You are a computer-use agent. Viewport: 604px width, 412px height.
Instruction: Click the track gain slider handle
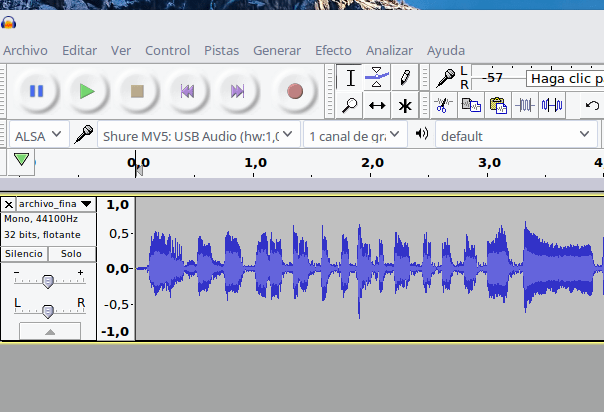click(x=47, y=282)
